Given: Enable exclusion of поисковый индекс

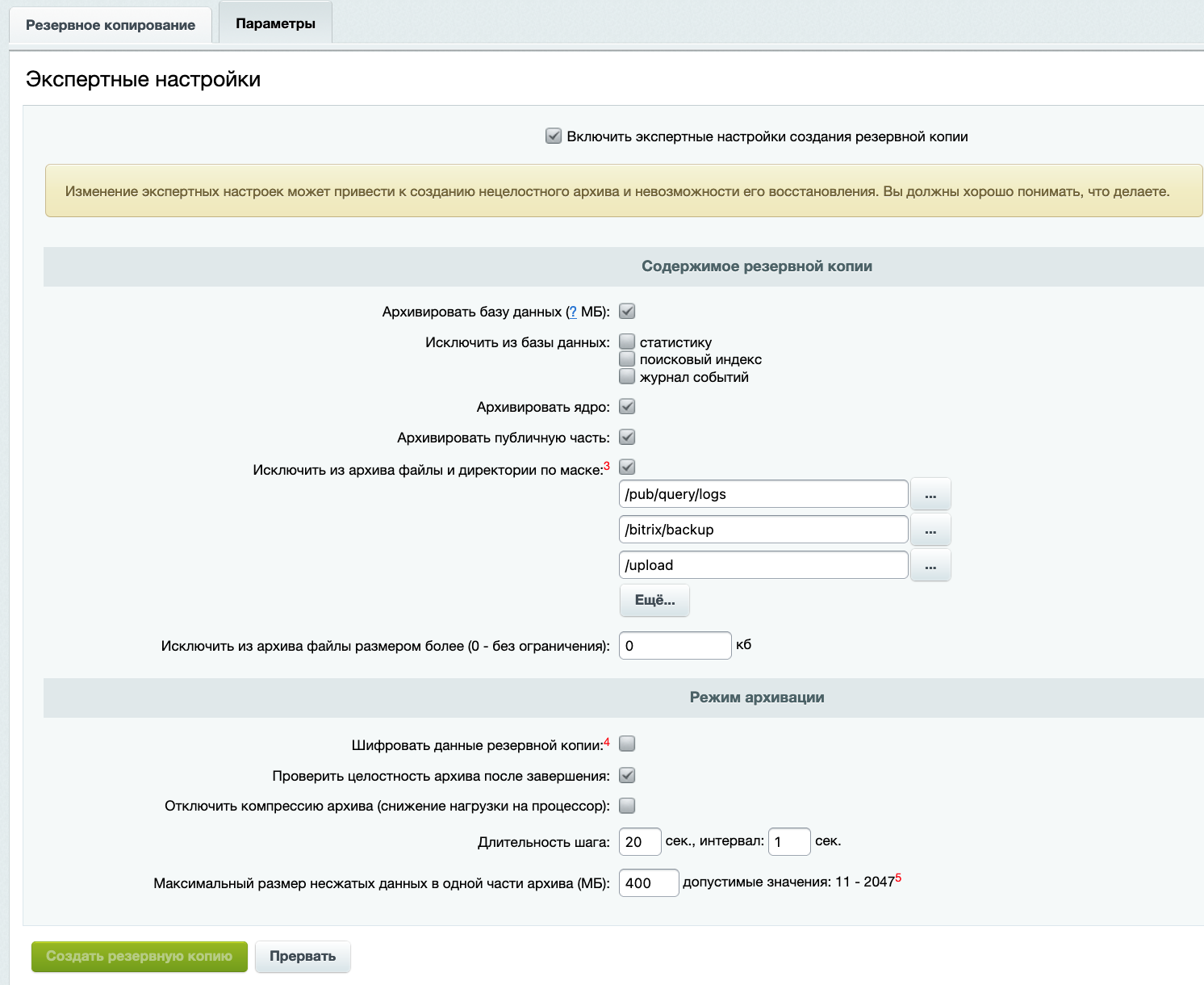Looking at the screenshot, I should pos(627,359).
